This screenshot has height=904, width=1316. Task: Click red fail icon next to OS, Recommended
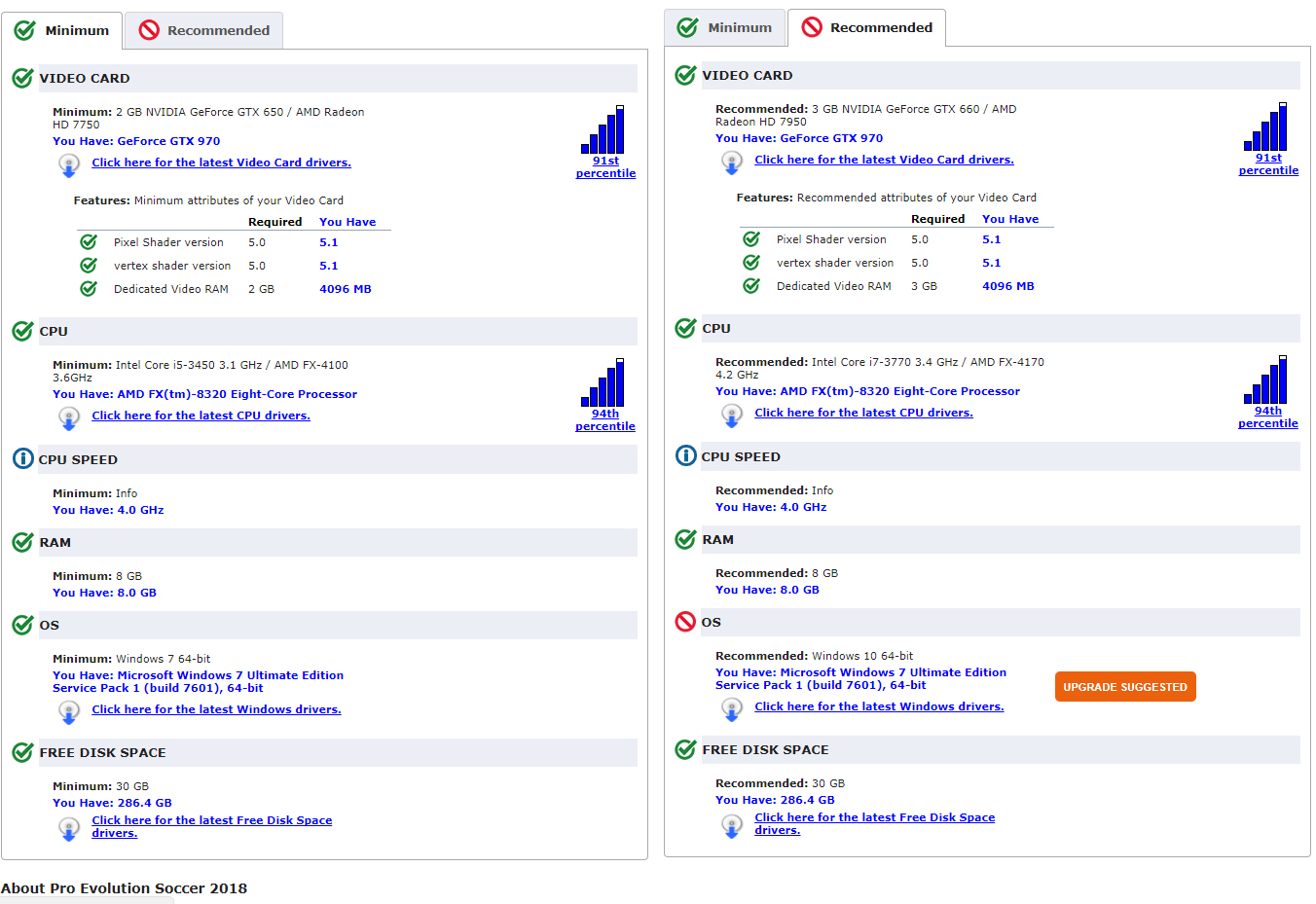coord(685,622)
